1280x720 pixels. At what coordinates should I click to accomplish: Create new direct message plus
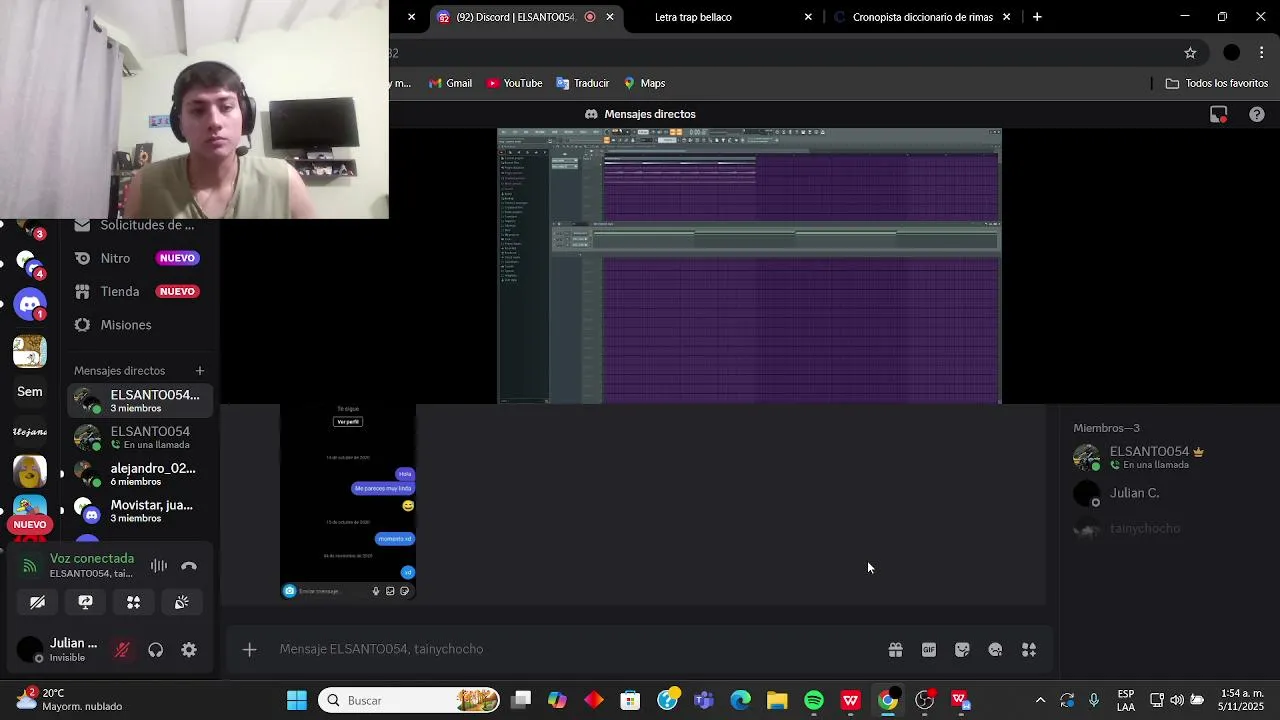(200, 371)
